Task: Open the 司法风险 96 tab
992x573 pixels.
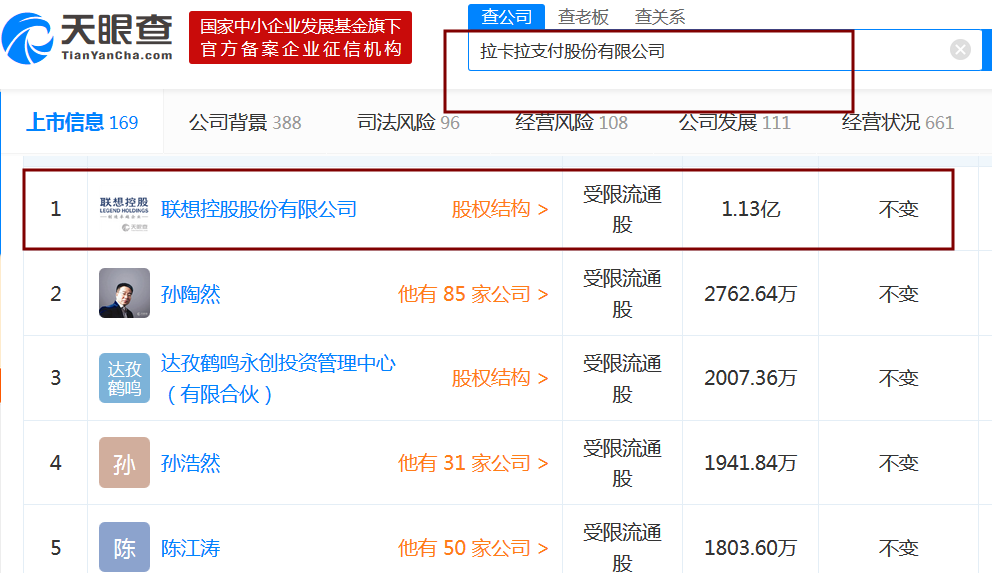Action: 408,122
